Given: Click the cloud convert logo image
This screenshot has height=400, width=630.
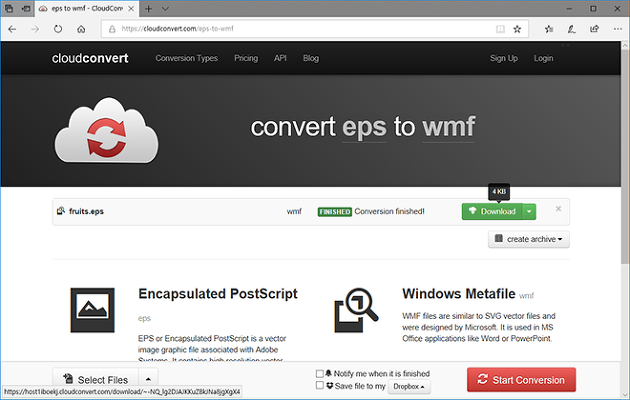Looking at the screenshot, I should (x=106, y=130).
